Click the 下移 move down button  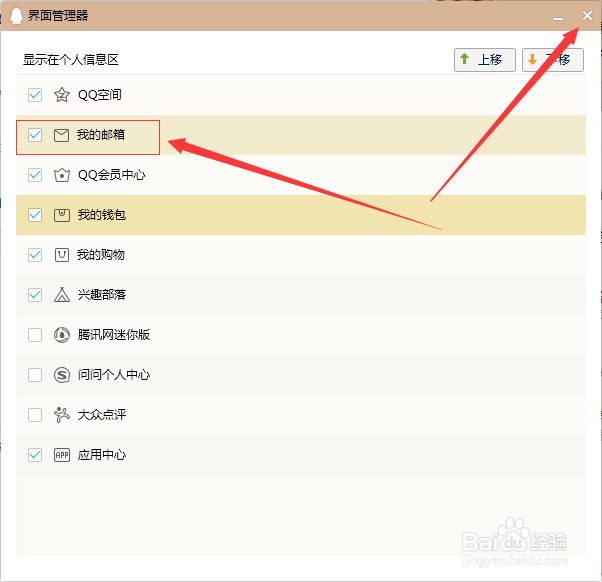pyautogui.click(x=552, y=60)
